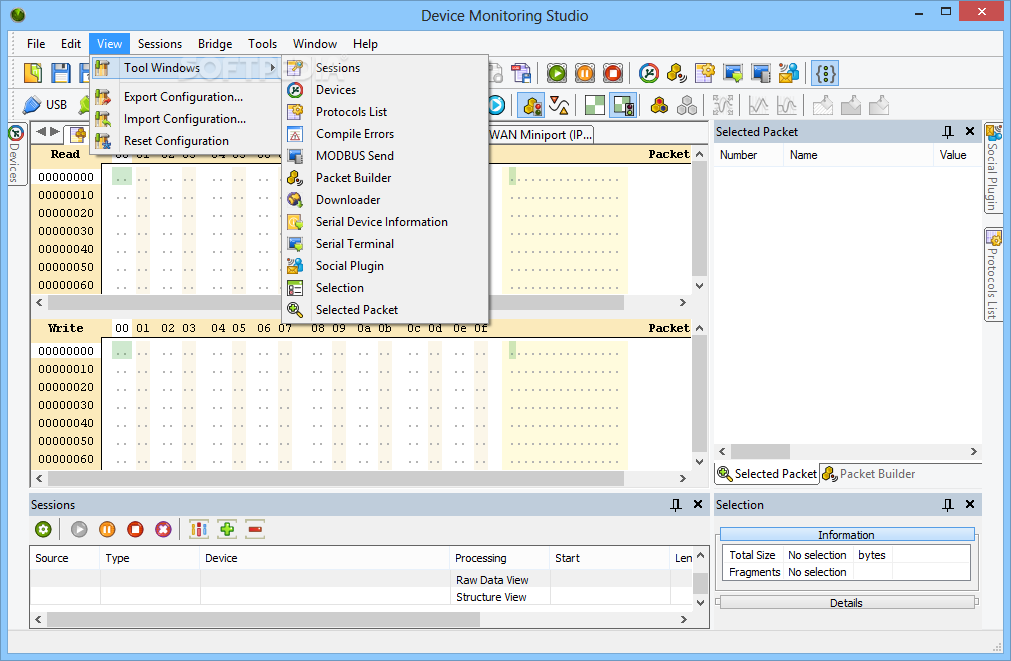Toggle the honeycomb traffic-light toolbar button
This screenshot has width=1011, height=661.
coord(533,105)
